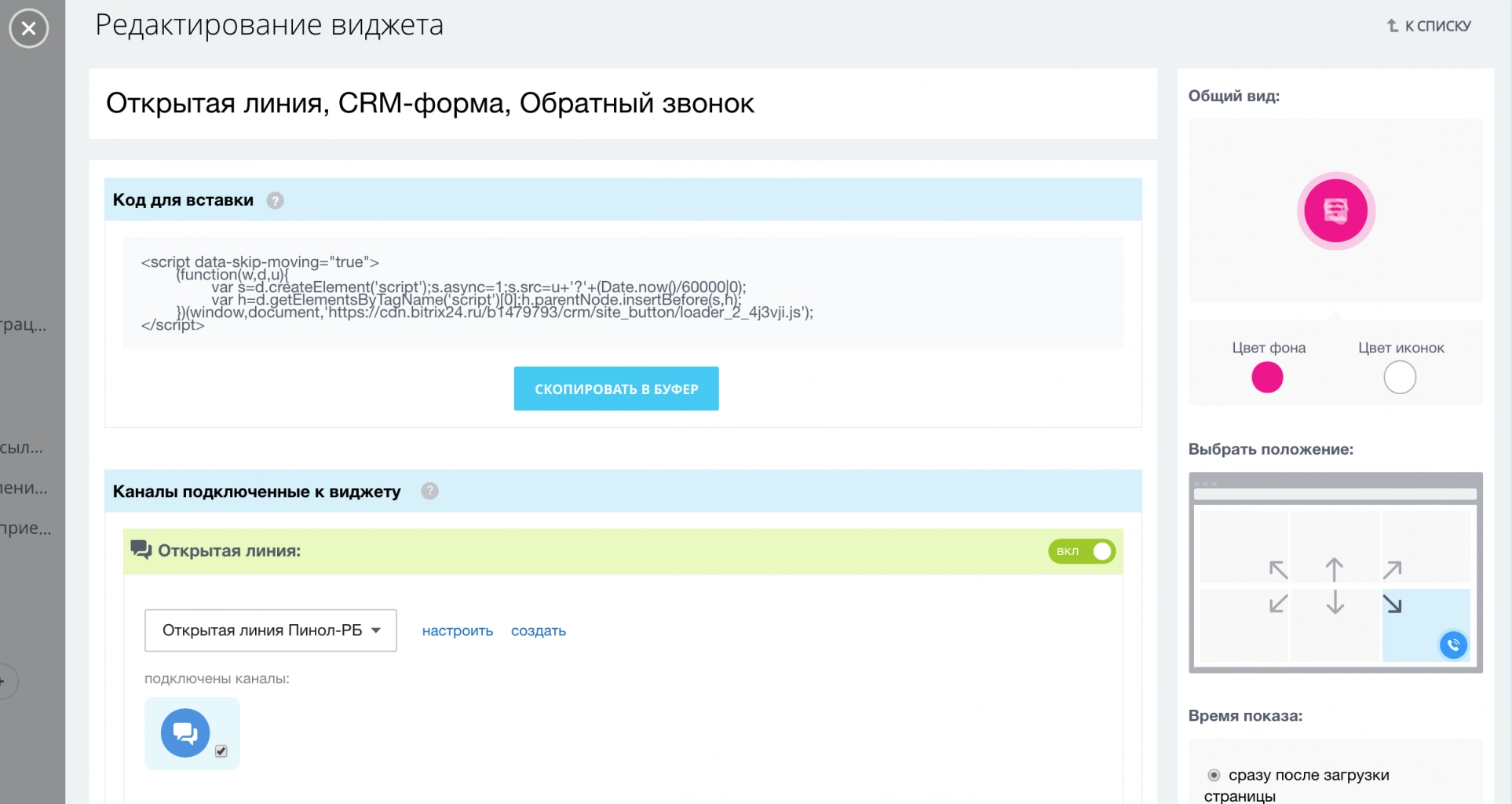Image resolution: width=1512 pixels, height=804 pixels.
Task: Toggle off the Открытая линия switch
Action: pos(1081,551)
